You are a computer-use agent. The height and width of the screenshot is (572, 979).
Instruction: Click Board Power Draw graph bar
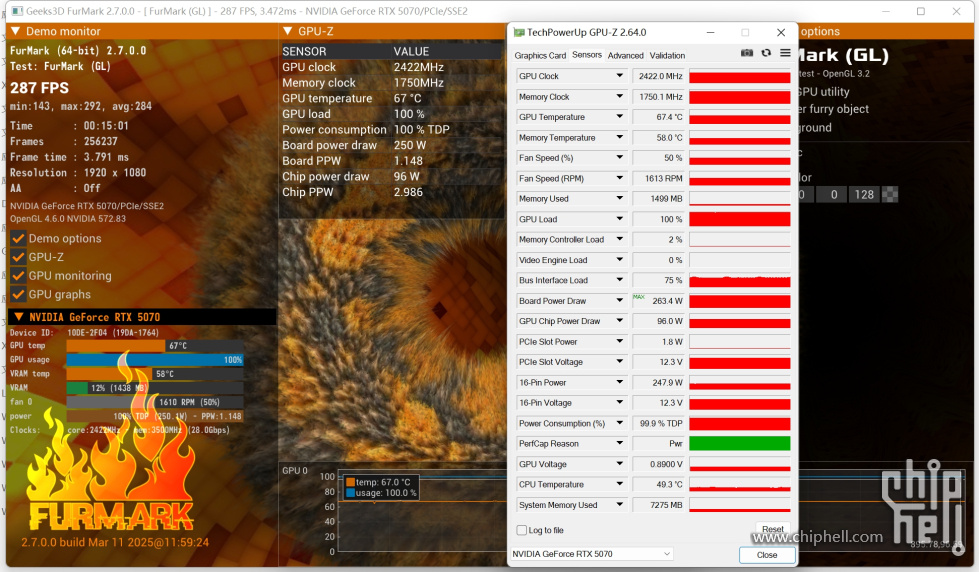pyautogui.click(x=740, y=301)
